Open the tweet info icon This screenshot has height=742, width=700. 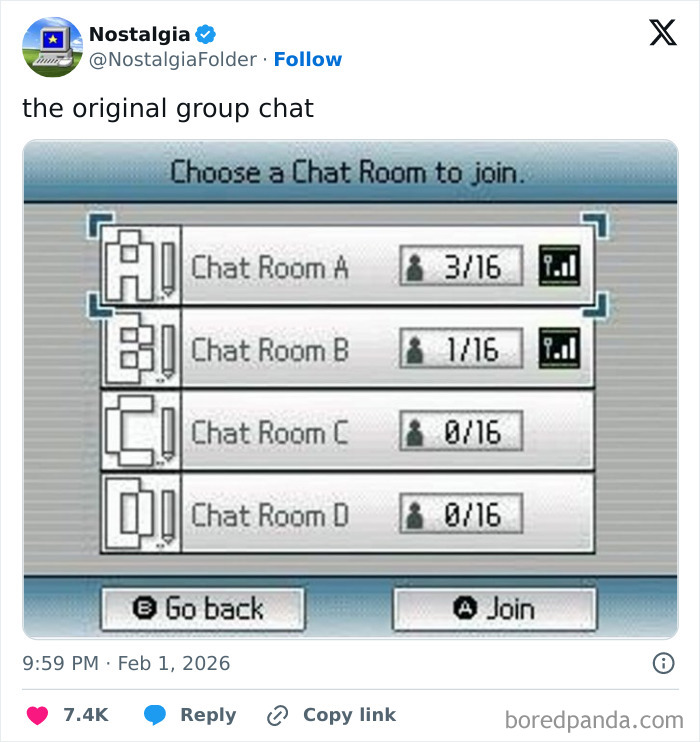click(x=662, y=663)
